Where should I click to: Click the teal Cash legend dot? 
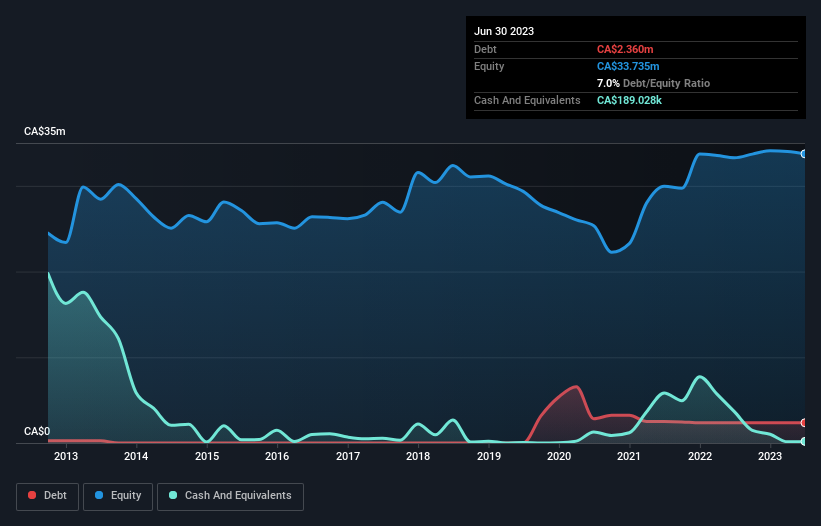[x=173, y=495]
